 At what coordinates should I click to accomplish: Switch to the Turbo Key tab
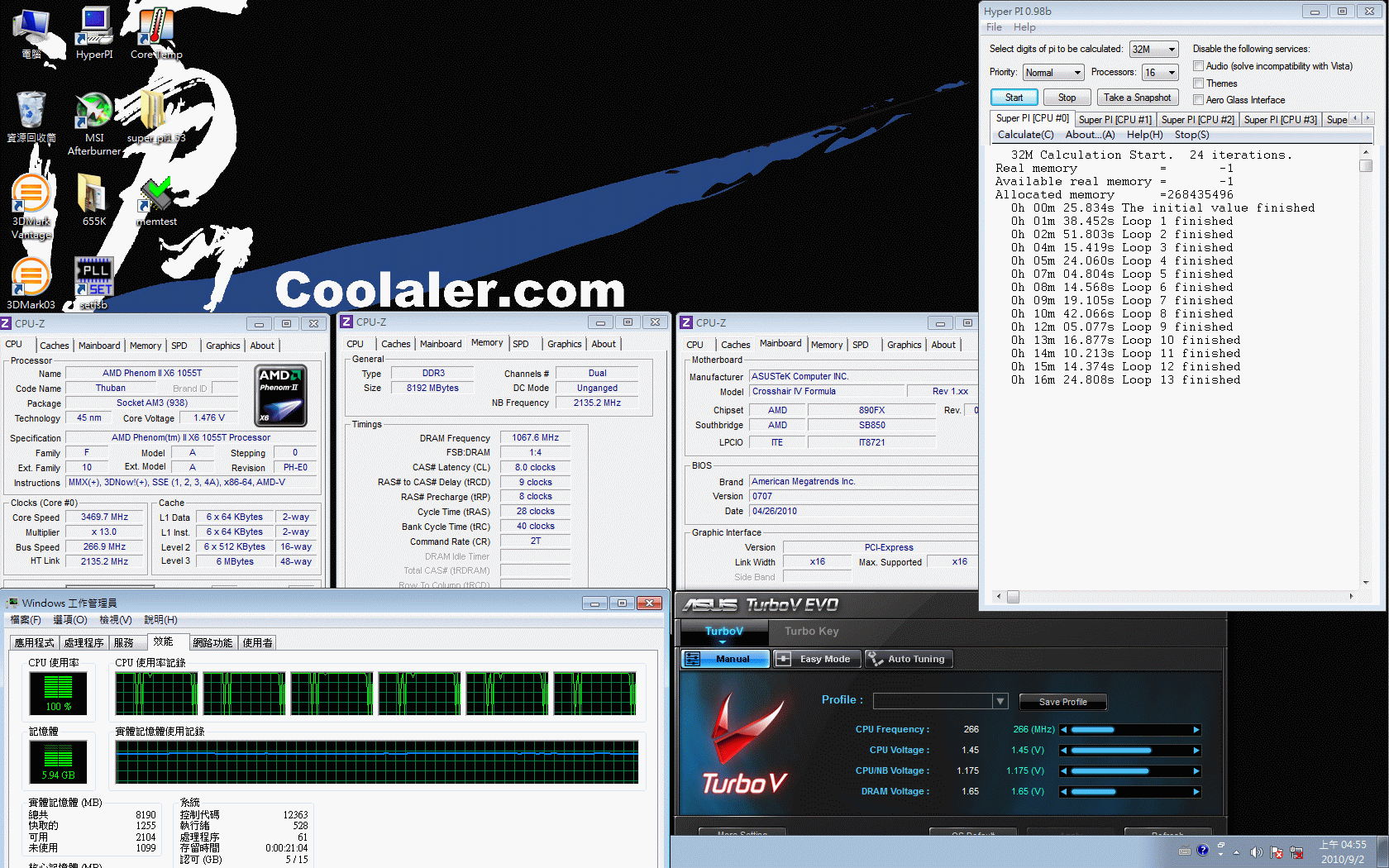coord(811,632)
